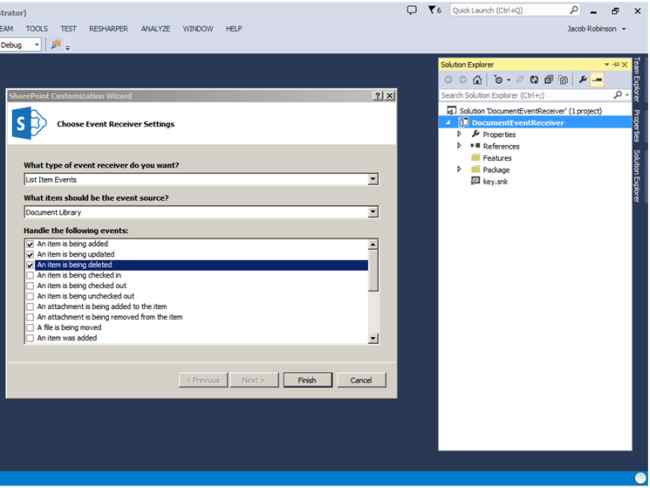Screen dimensions: 650x488
Task: Click the Solution Explorer Forward arrow icon
Action: [x=463, y=80]
